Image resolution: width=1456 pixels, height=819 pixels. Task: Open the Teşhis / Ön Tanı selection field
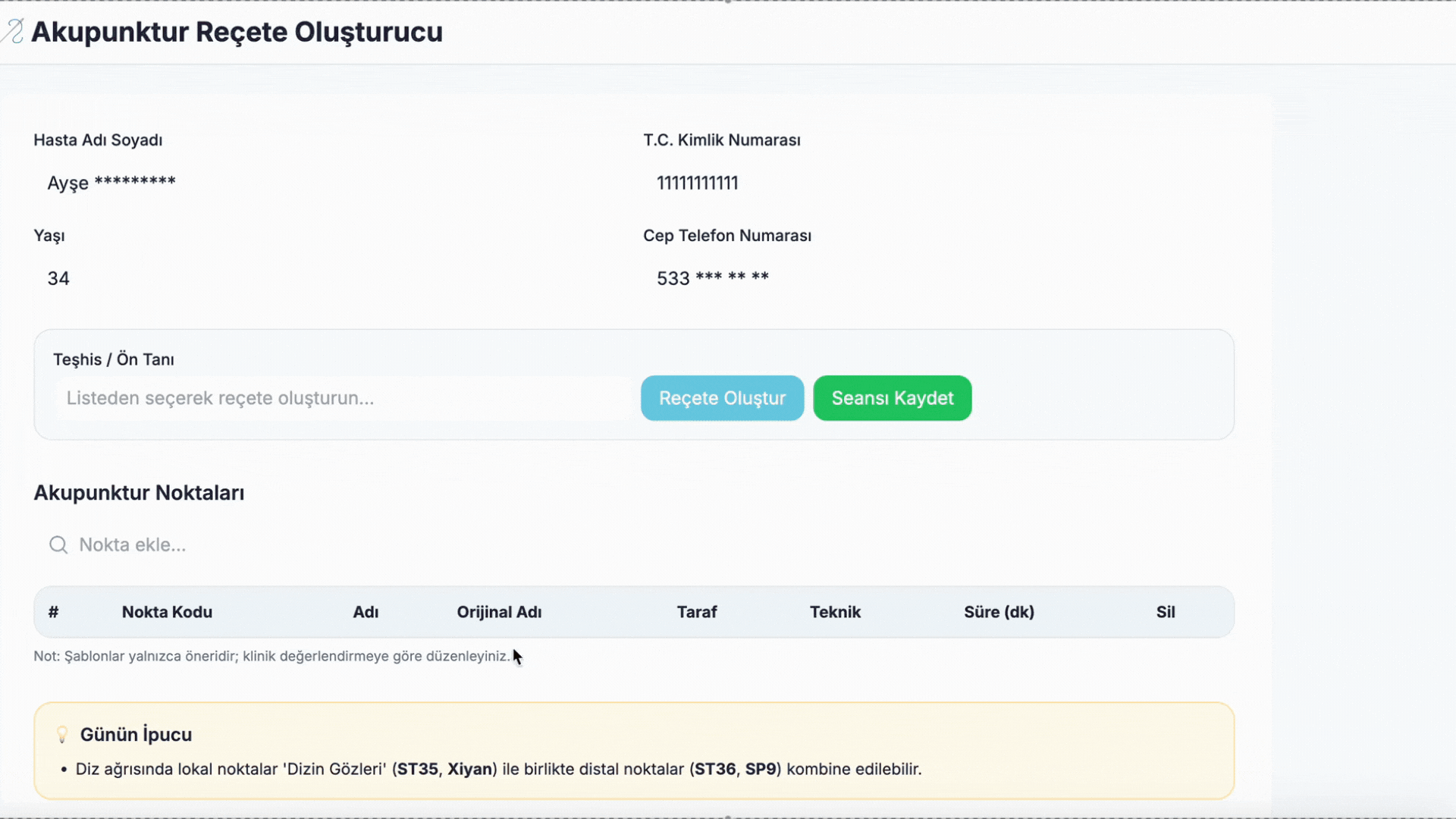click(343, 398)
